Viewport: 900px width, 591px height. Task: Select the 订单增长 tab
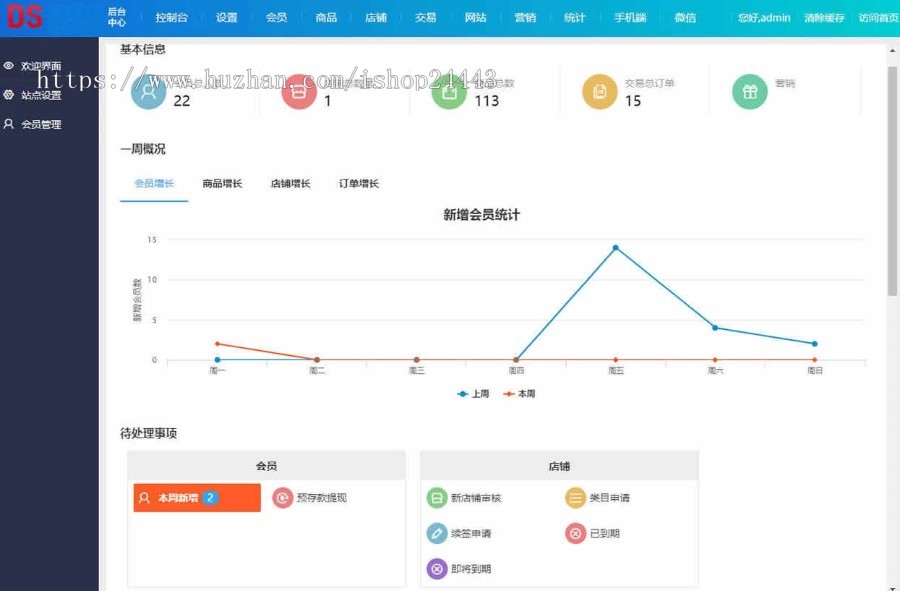[356, 183]
